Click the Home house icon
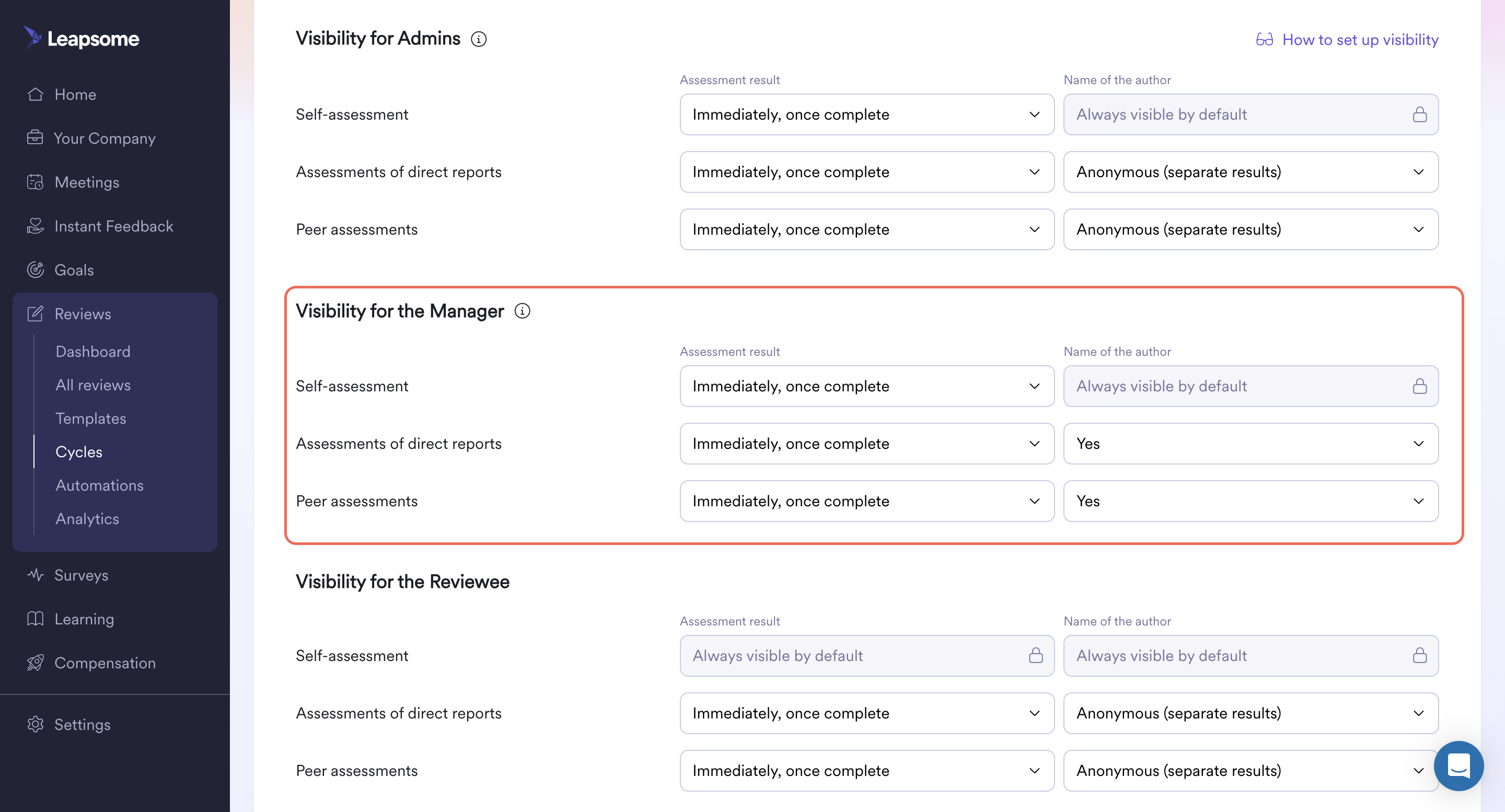The height and width of the screenshot is (812, 1505). point(35,94)
